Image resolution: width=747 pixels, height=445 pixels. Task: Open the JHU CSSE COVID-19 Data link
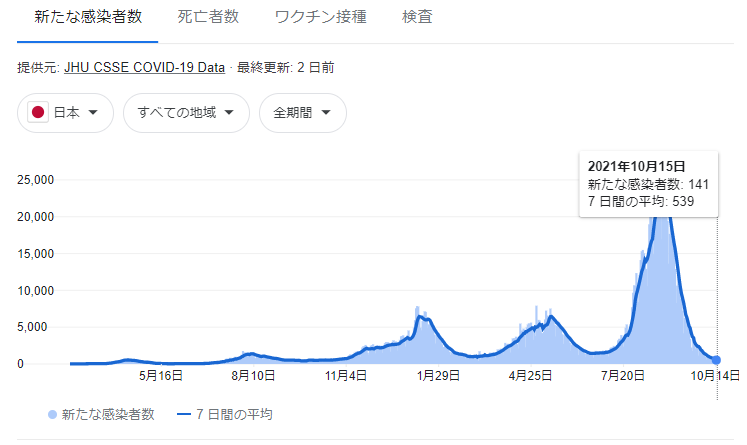point(144,68)
